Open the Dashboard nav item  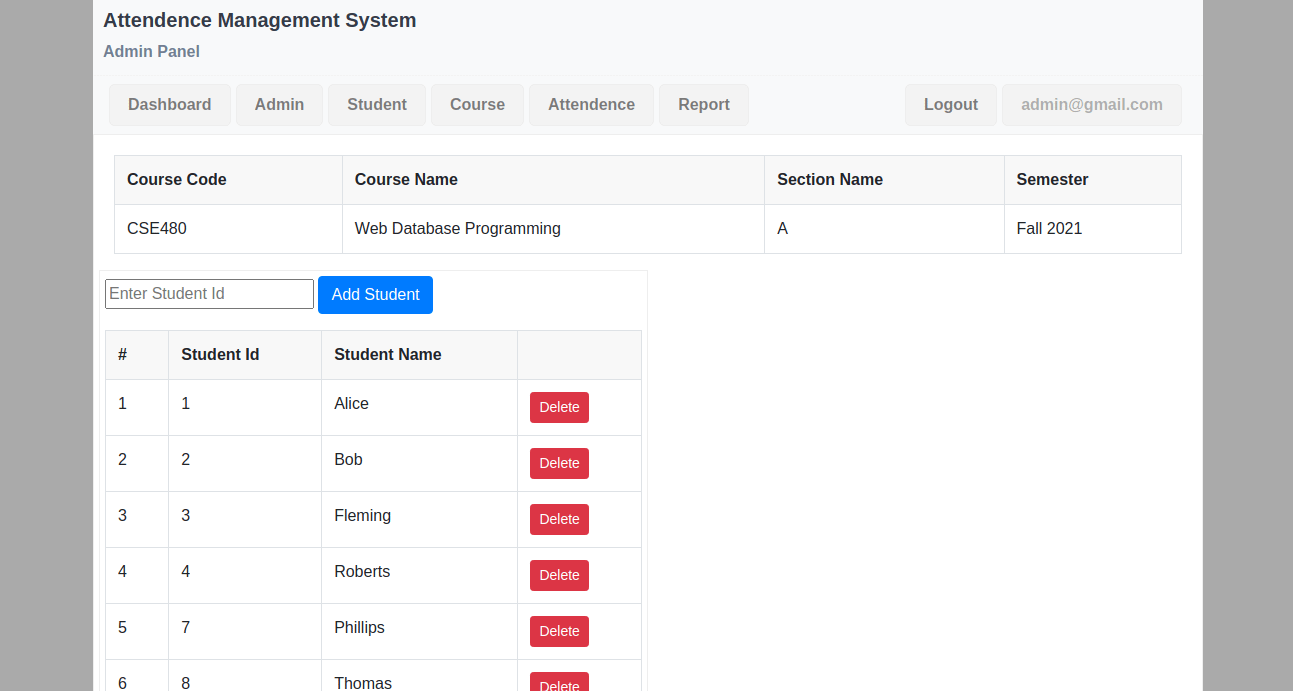point(169,105)
